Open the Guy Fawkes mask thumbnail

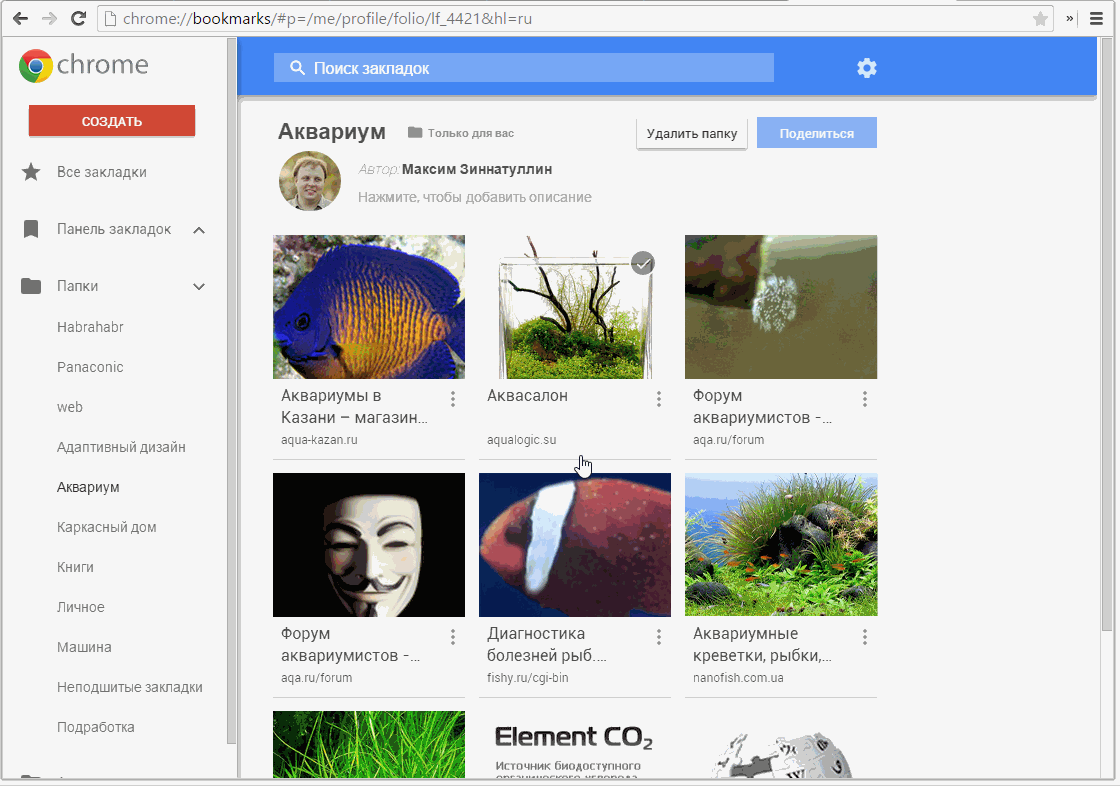click(x=369, y=544)
